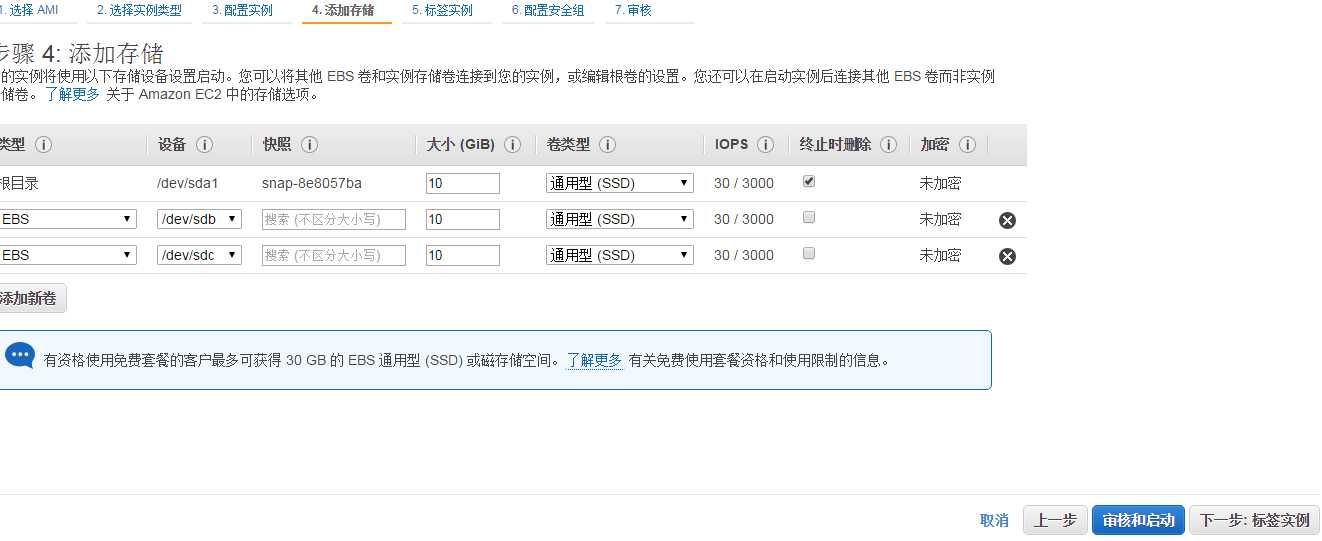This screenshot has height=541, width=1322.
Task: Remove the /dev/sdc volume with X icon
Action: (x=1007, y=256)
